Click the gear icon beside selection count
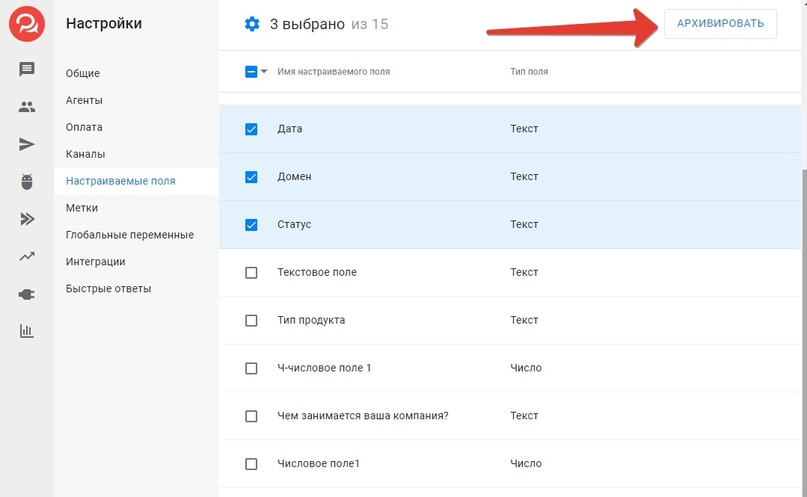 click(252, 24)
